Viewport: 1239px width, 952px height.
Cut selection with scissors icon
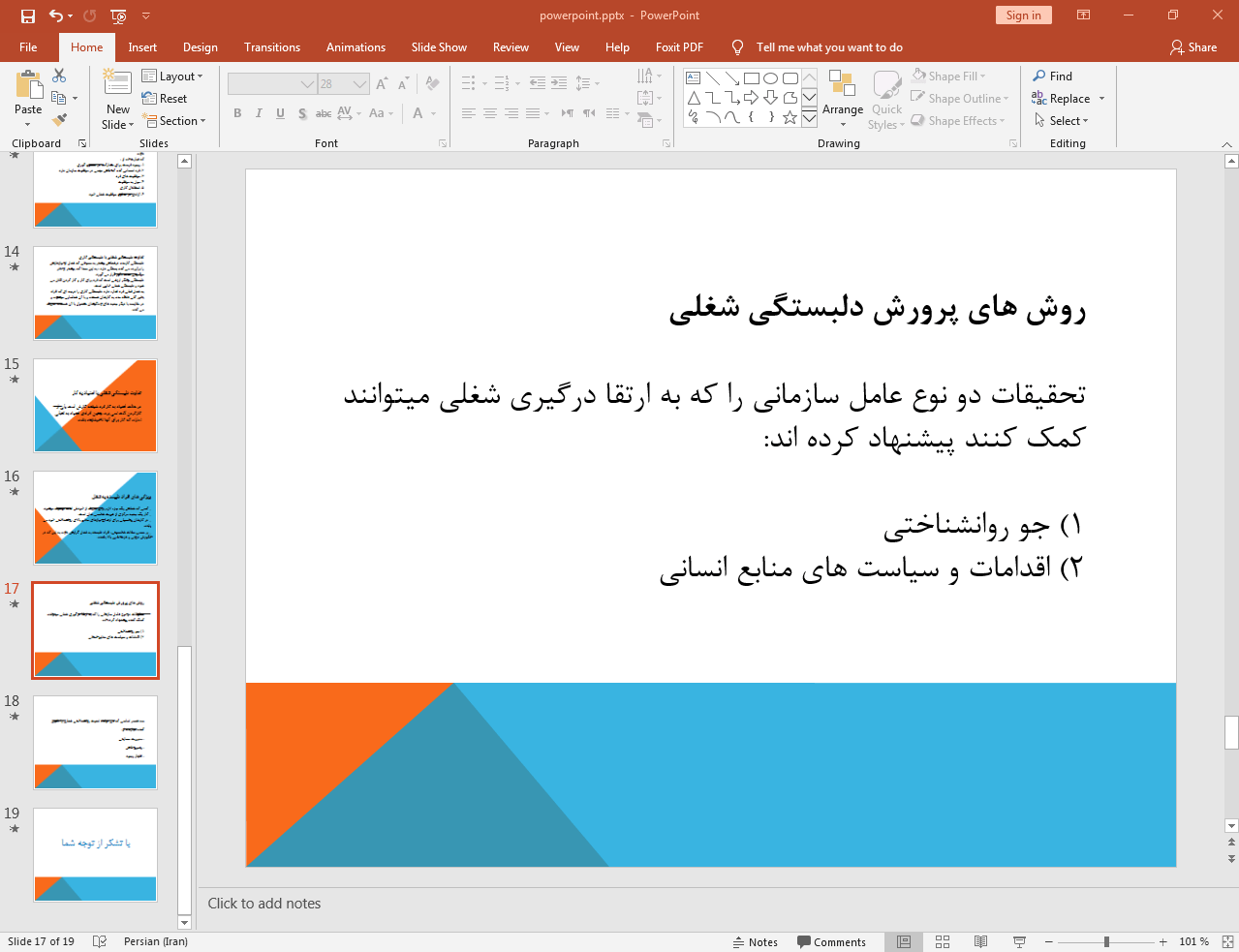(x=59, y=76)
